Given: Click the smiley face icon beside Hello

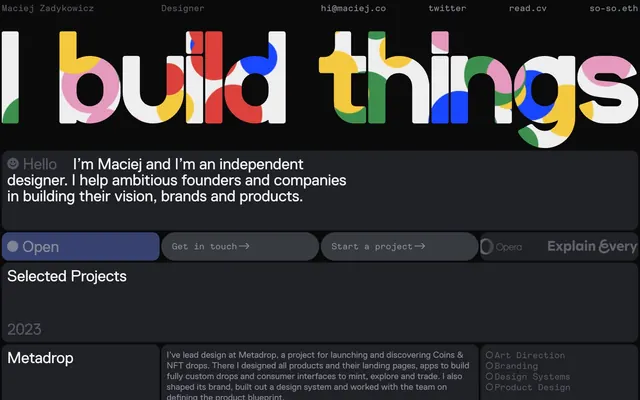Looking at the screenshot, I should coord(13,164).
